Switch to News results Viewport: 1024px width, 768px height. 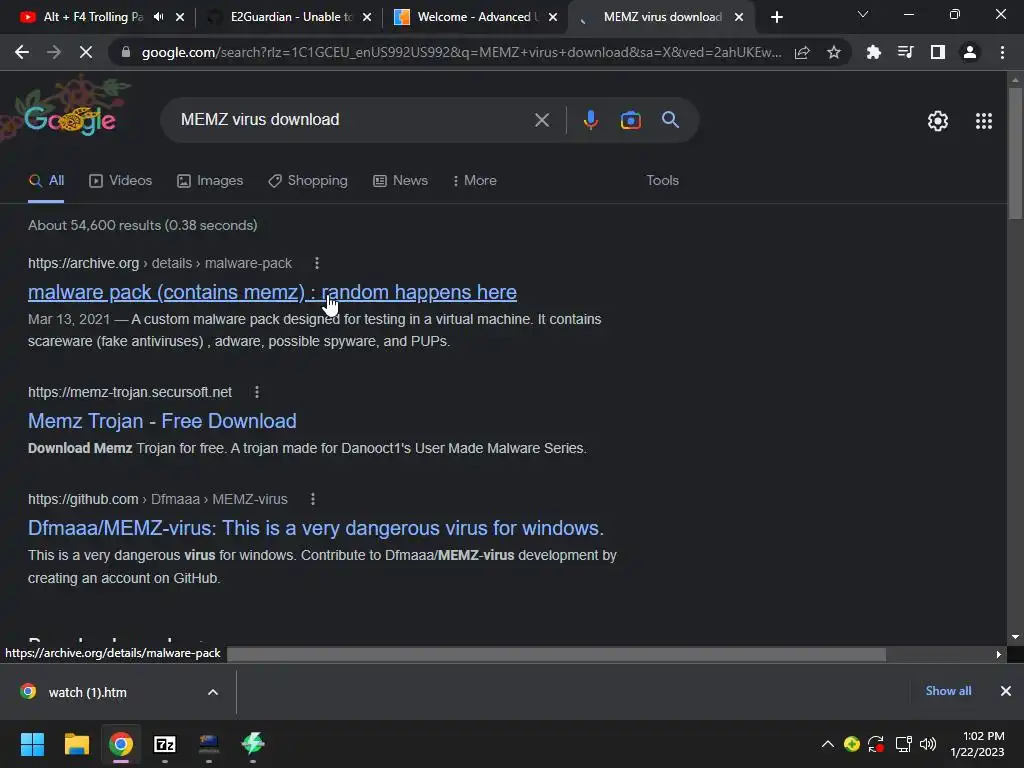pos(400,181)
